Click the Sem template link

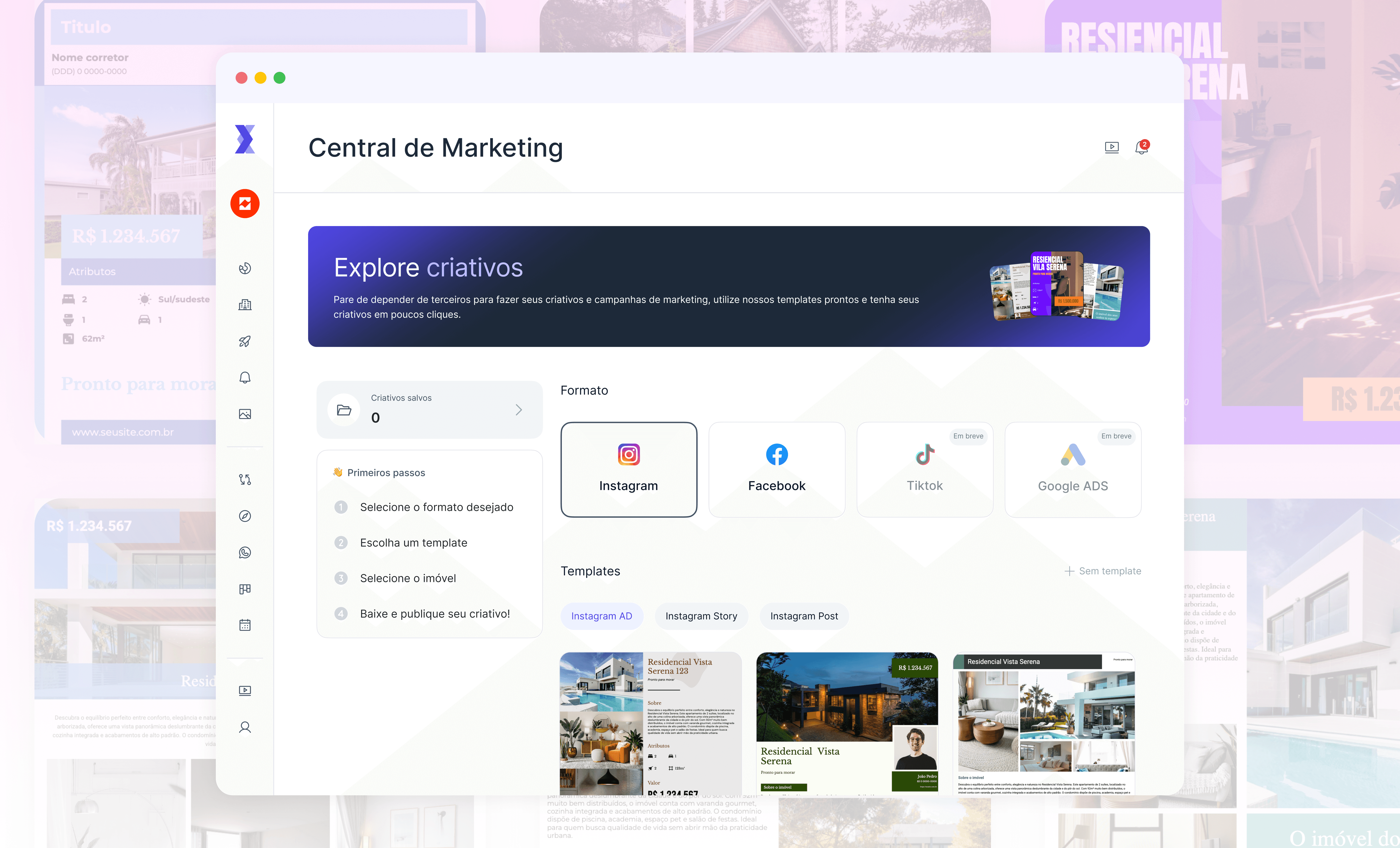tap(1103, 571)
